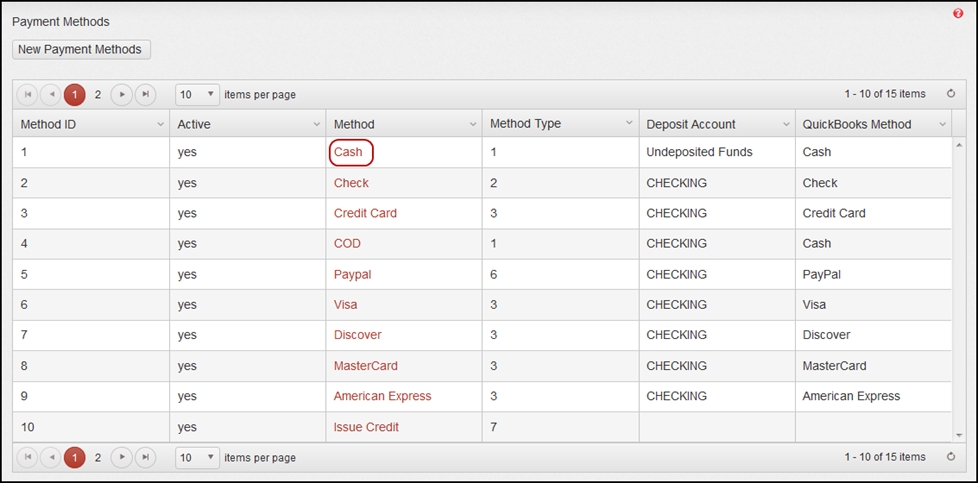The image size is (978, 483).
Task: Open the top items-per-page dropdown
Action: (x=198, y=94)
